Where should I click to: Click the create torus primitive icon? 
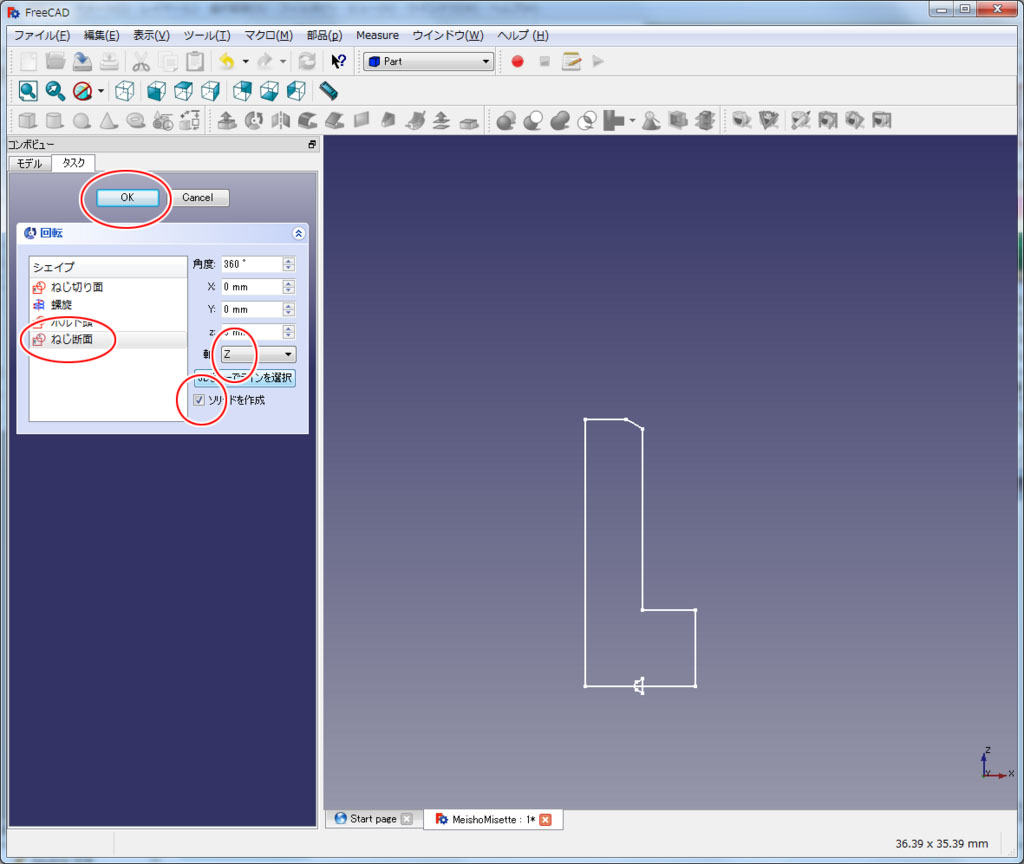[x=136, y=120]
